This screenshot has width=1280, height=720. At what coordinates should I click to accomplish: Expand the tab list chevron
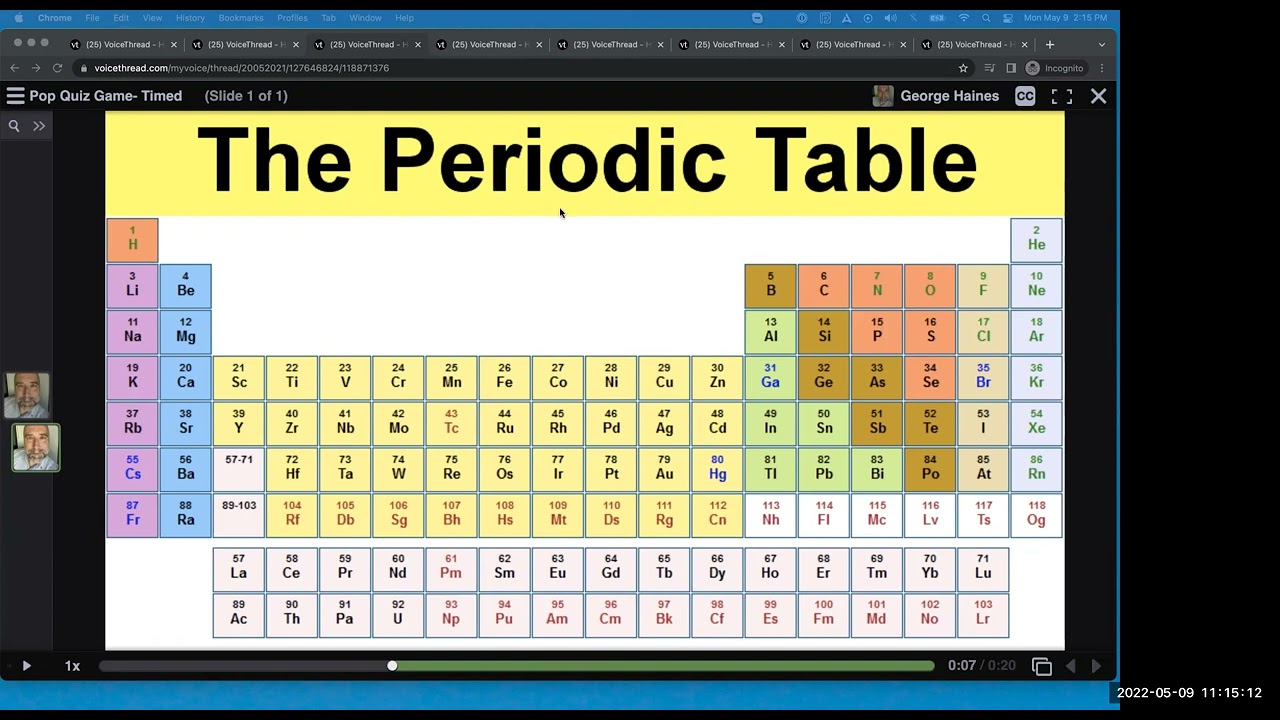(x=1102, y=44)
